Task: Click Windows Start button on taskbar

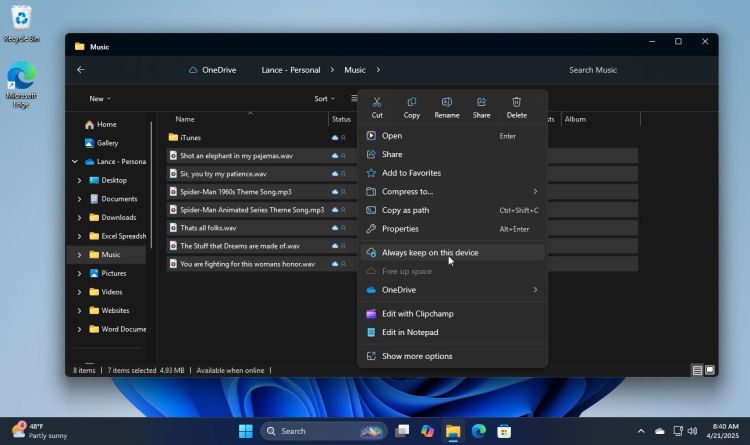Action: (x=245, y=431)
